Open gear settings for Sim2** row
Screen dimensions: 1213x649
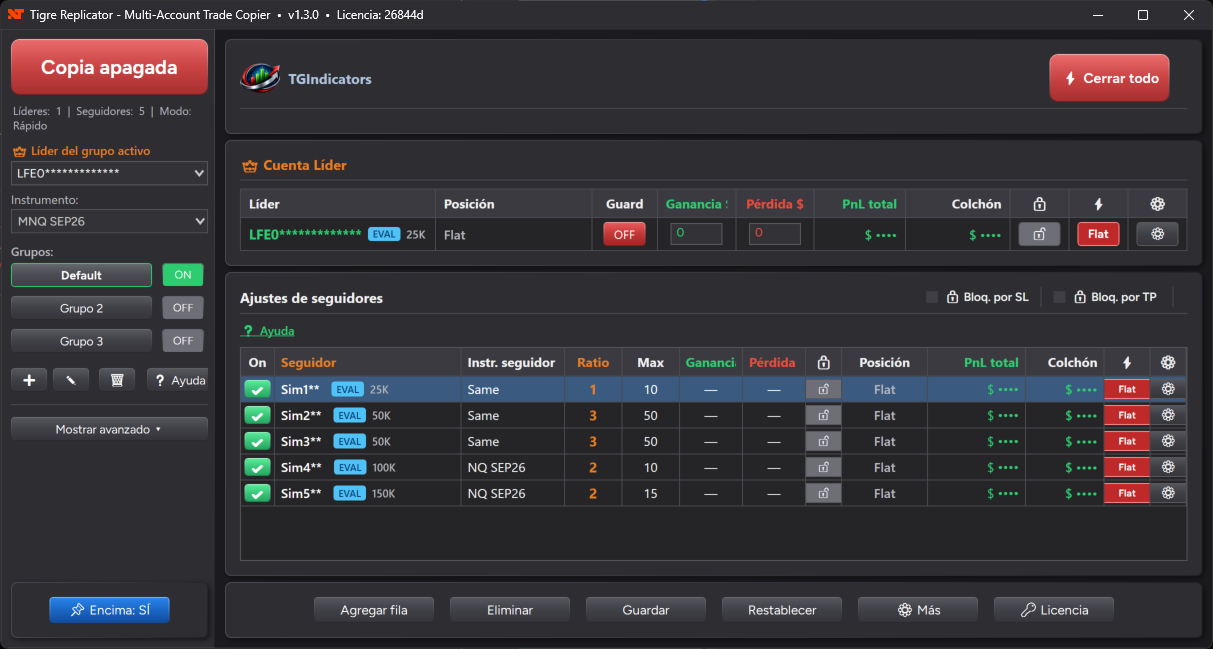point(1168,415)
